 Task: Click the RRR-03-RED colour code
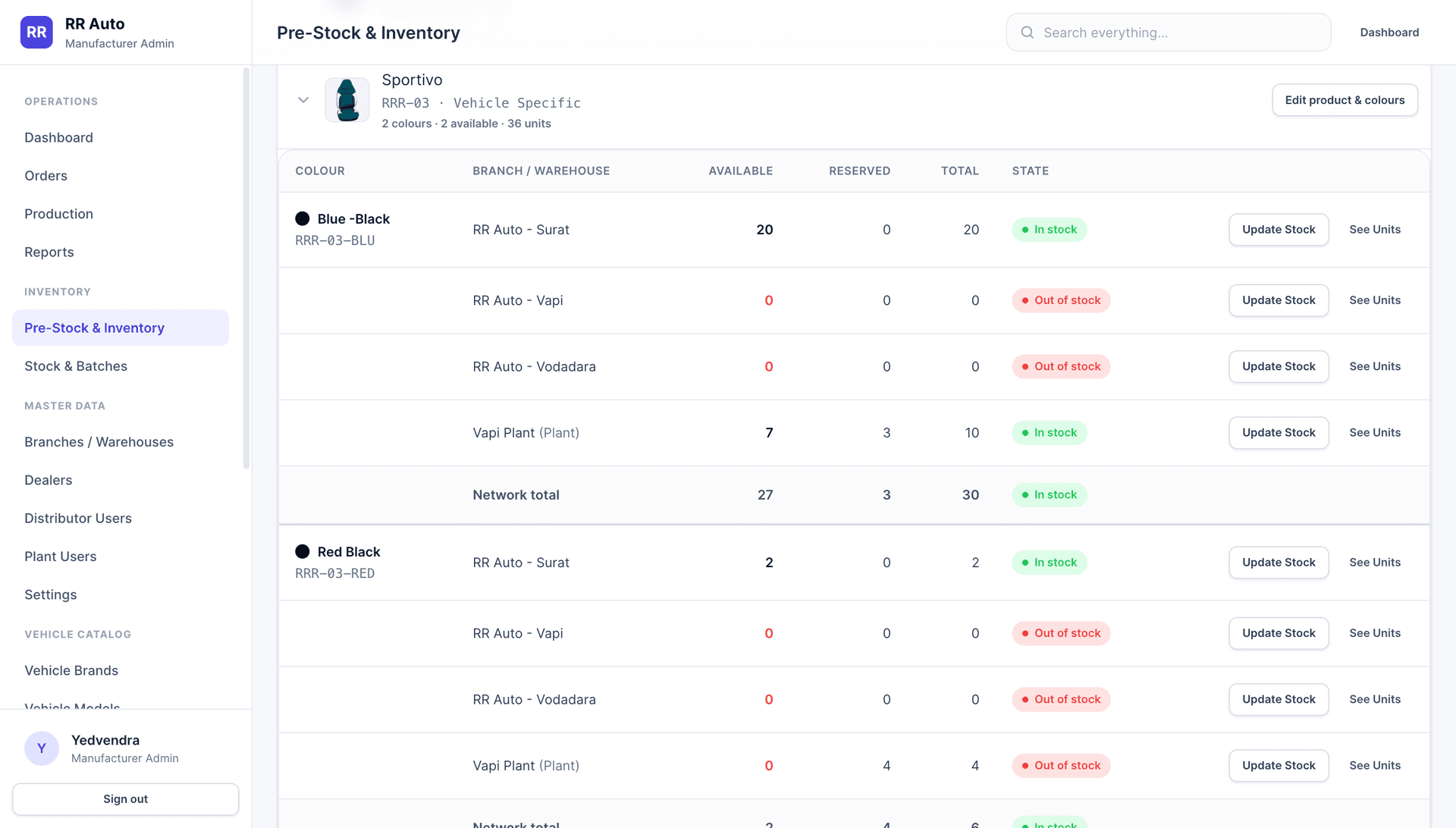coord(334,573)
